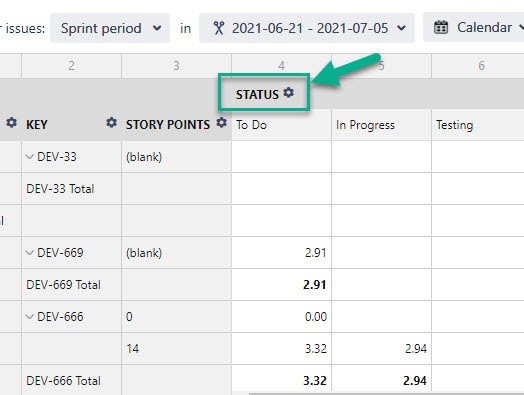Click the calendar icon

tap(441, 27)
